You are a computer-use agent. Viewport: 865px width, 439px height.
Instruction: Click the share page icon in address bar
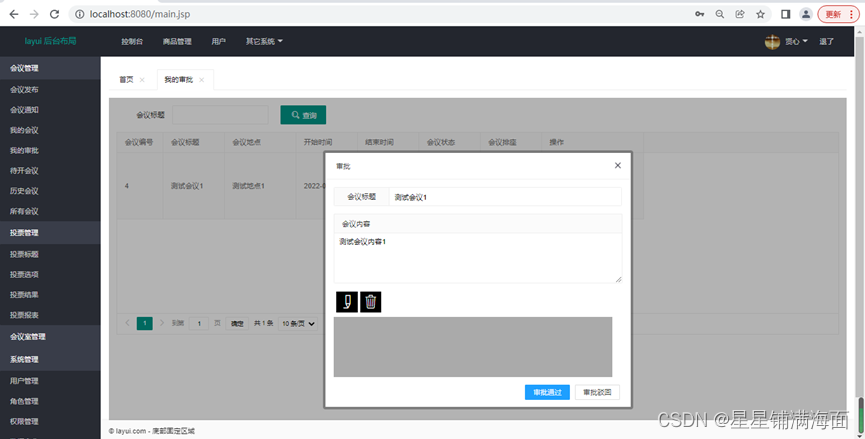coord(740,14)
